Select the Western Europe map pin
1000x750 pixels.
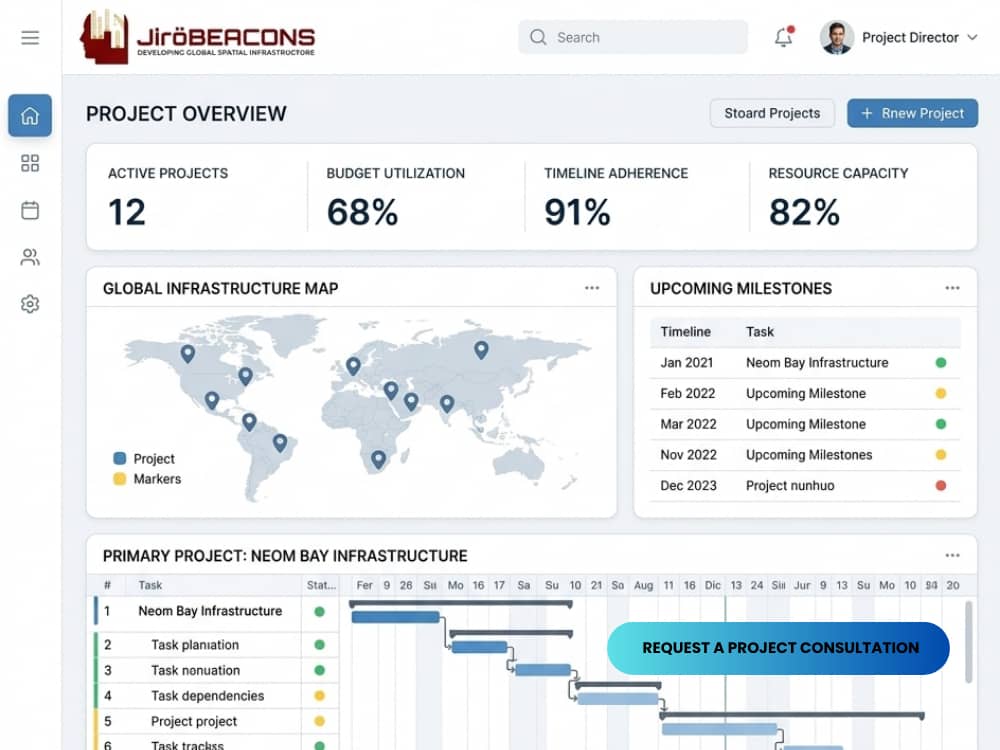point(353,366)
